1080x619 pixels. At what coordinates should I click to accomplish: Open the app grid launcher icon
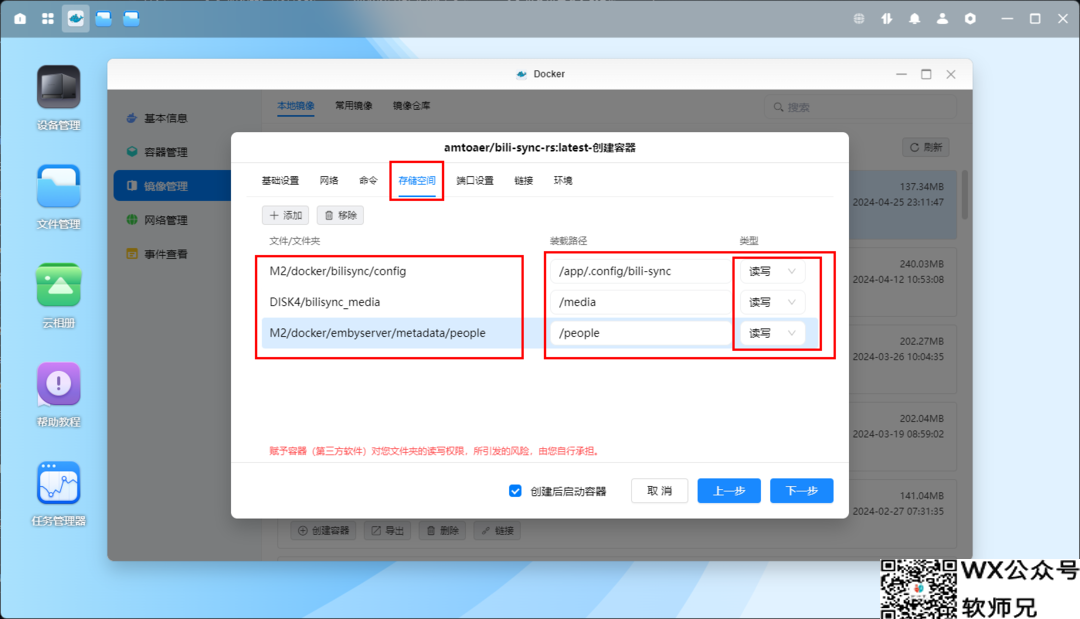pyautogui.click(x=48, y=19)
